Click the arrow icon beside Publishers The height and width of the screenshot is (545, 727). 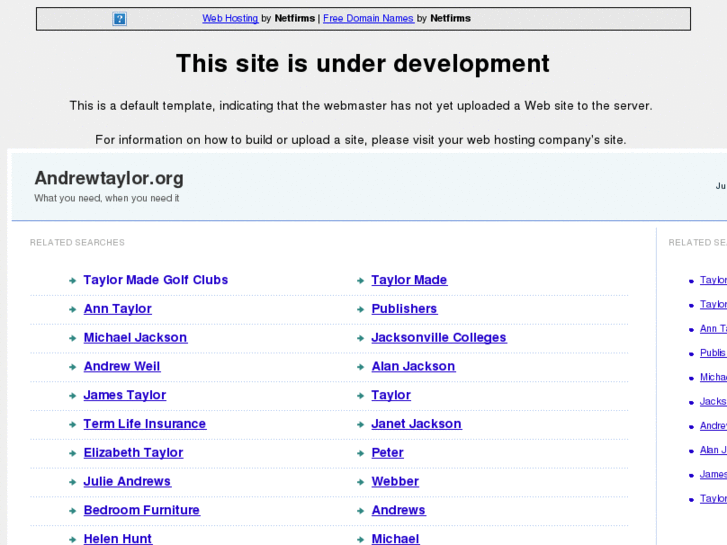point(360,309)
